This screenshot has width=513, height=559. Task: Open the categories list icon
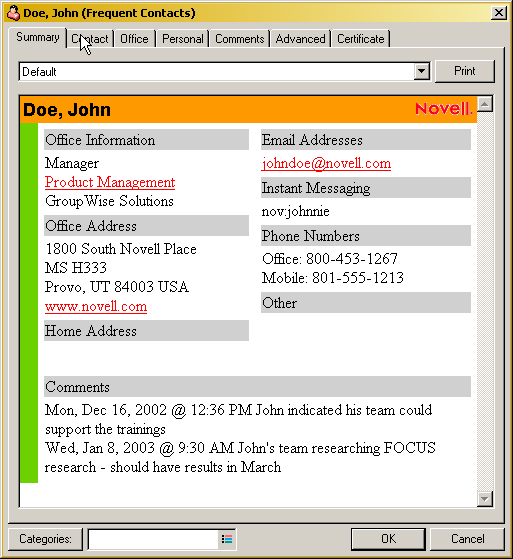tap(227, 539)
